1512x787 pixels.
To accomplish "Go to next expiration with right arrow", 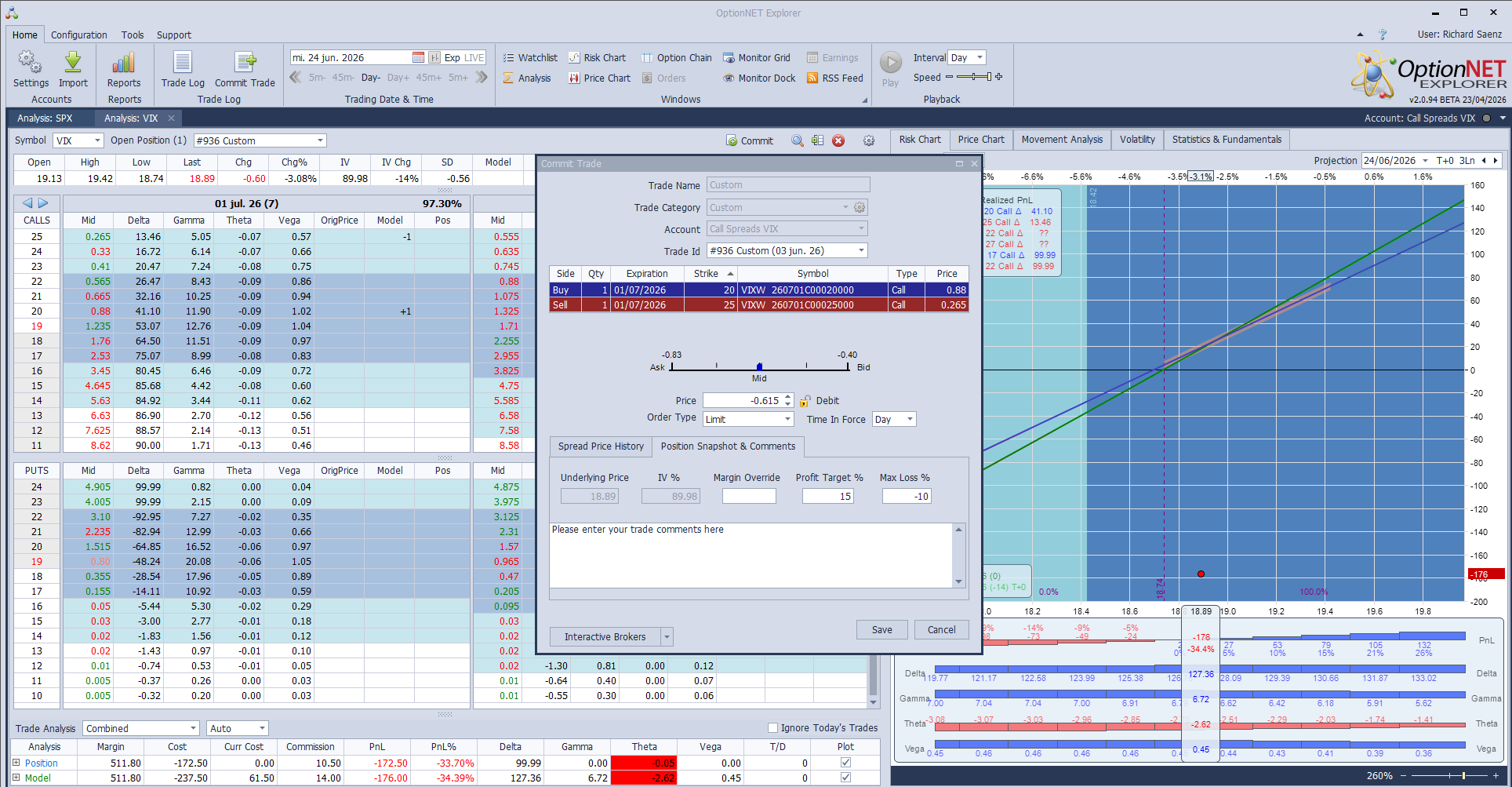I will pyautogui.click(x=43, y=202).
